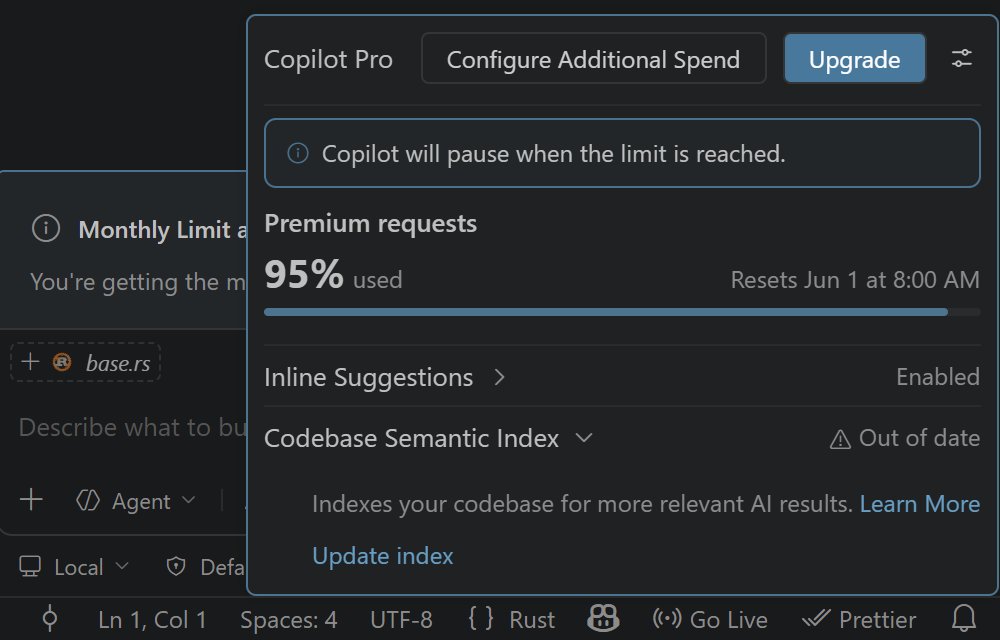Click the add context plus button

click(x=31, y=500)
